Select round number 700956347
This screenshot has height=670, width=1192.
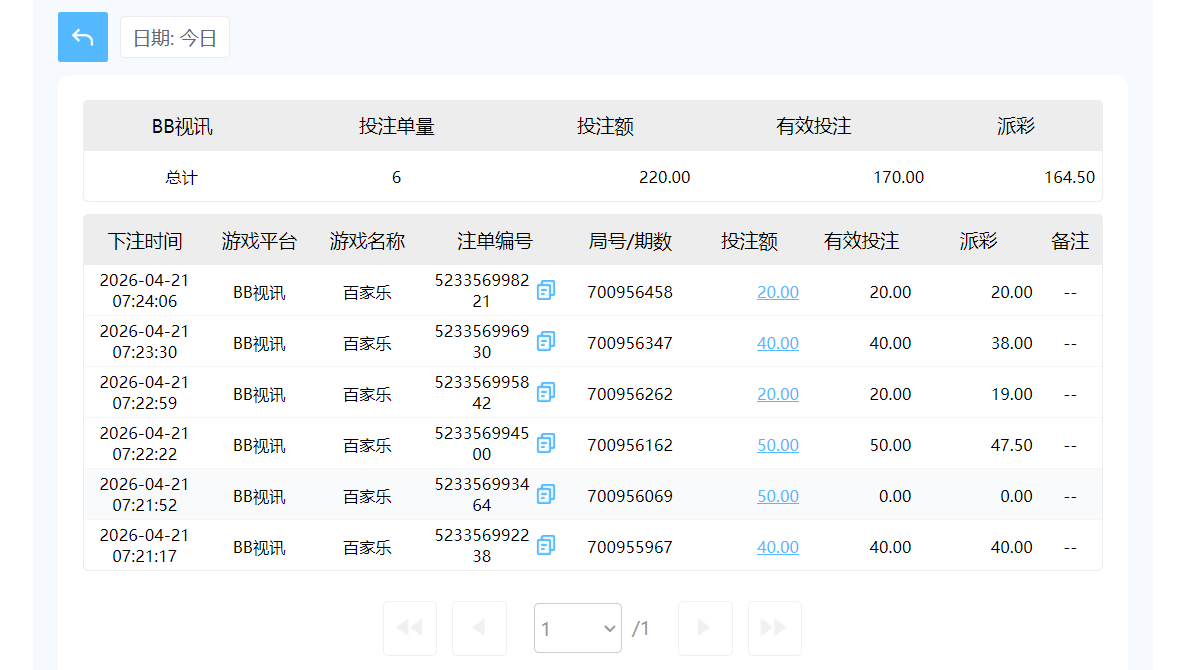click(x=630, y=343)
